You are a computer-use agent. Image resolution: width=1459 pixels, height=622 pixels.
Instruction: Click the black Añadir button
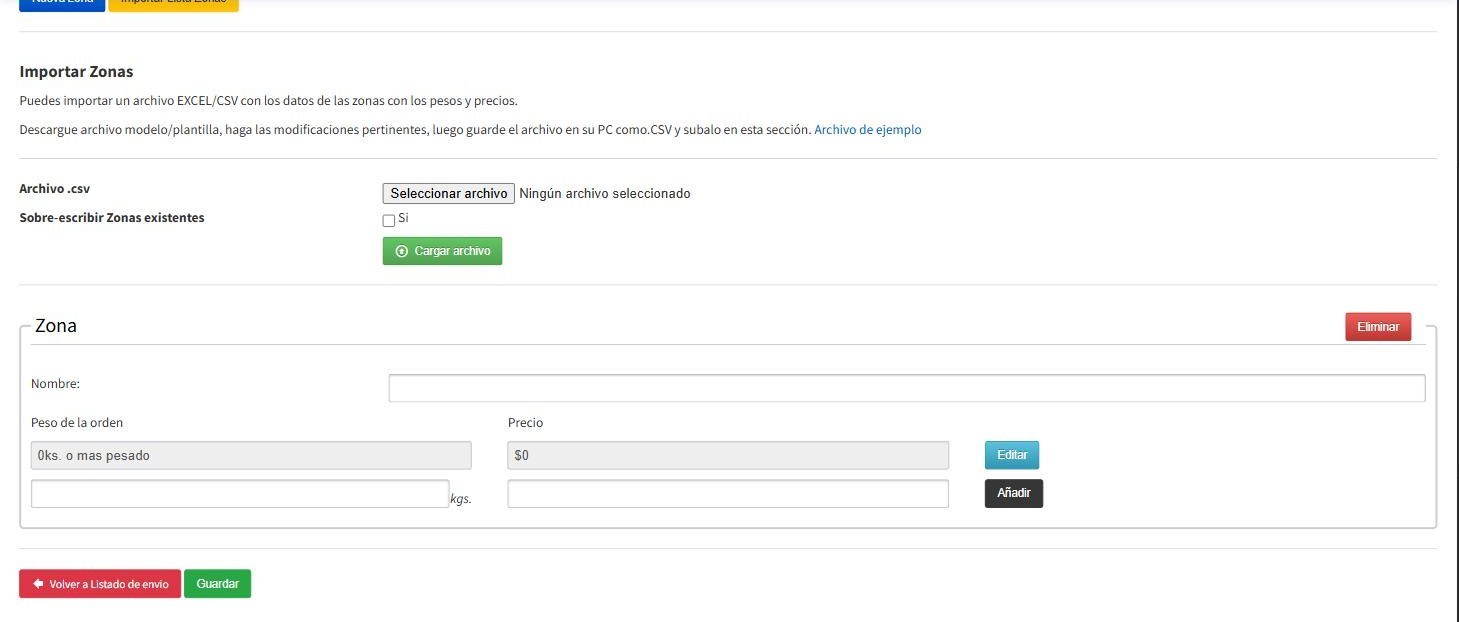pyautogui.click(x=1014, y=494)
